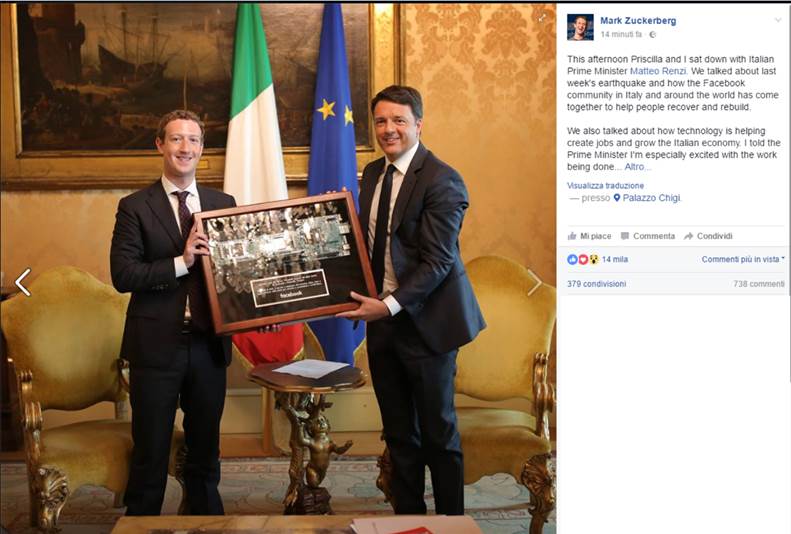
Task: Show the previous photo with the left arrow
Action: pos(23,282)
